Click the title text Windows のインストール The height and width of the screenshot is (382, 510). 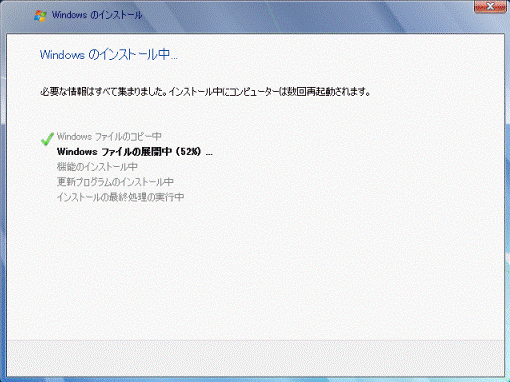click(97, 15)
